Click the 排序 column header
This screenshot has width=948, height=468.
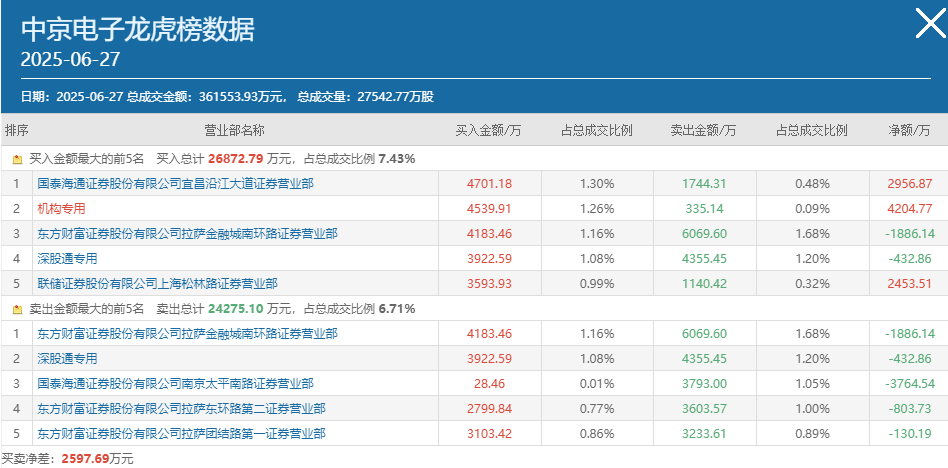click(16, 131)
